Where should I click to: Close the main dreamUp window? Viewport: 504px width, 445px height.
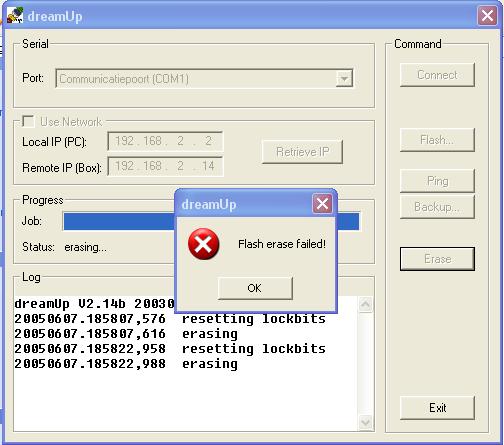pyautogui.click(x=487, y=16)
